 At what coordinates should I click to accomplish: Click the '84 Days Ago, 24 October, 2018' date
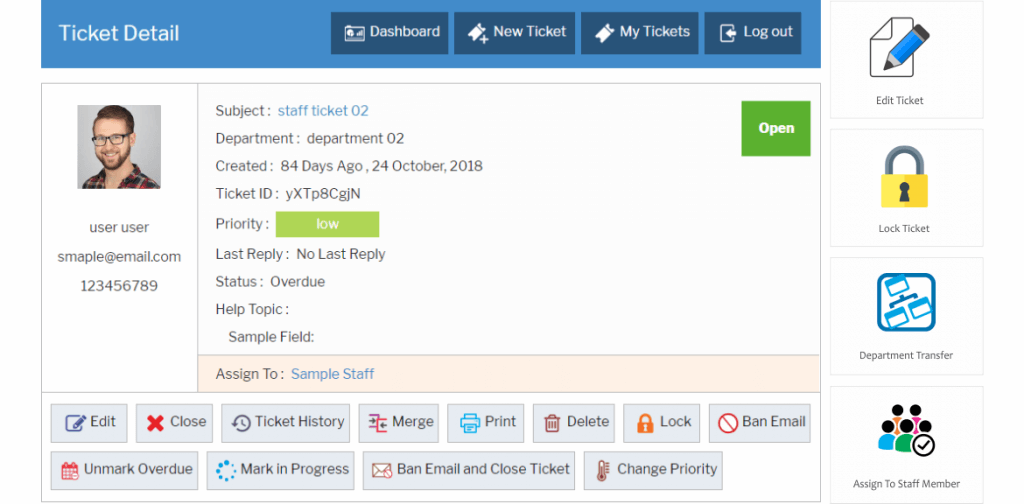click(x=381, y=166)
